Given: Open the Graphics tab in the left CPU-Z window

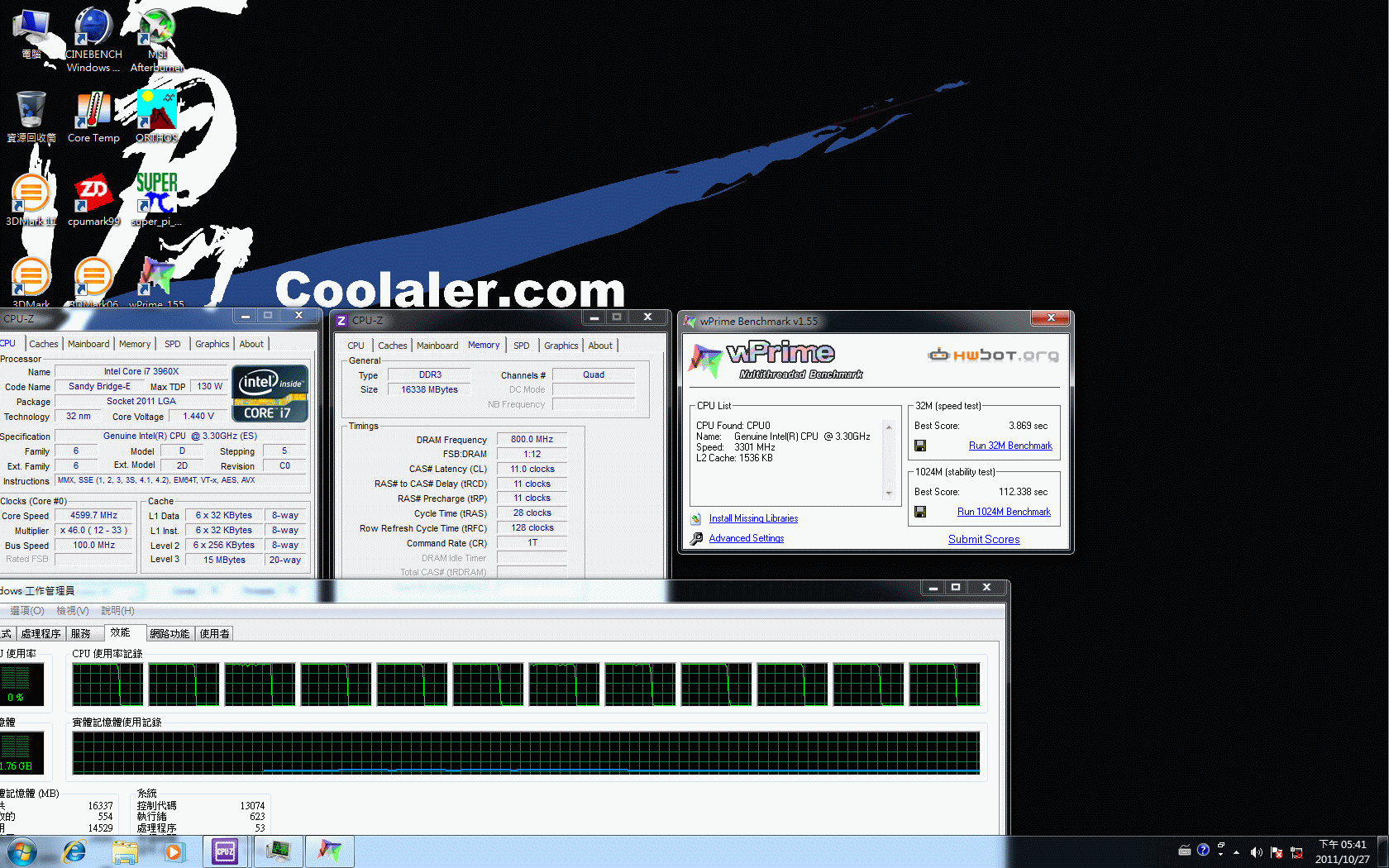Looking at the screenshot, I should [x=212, y=344].
